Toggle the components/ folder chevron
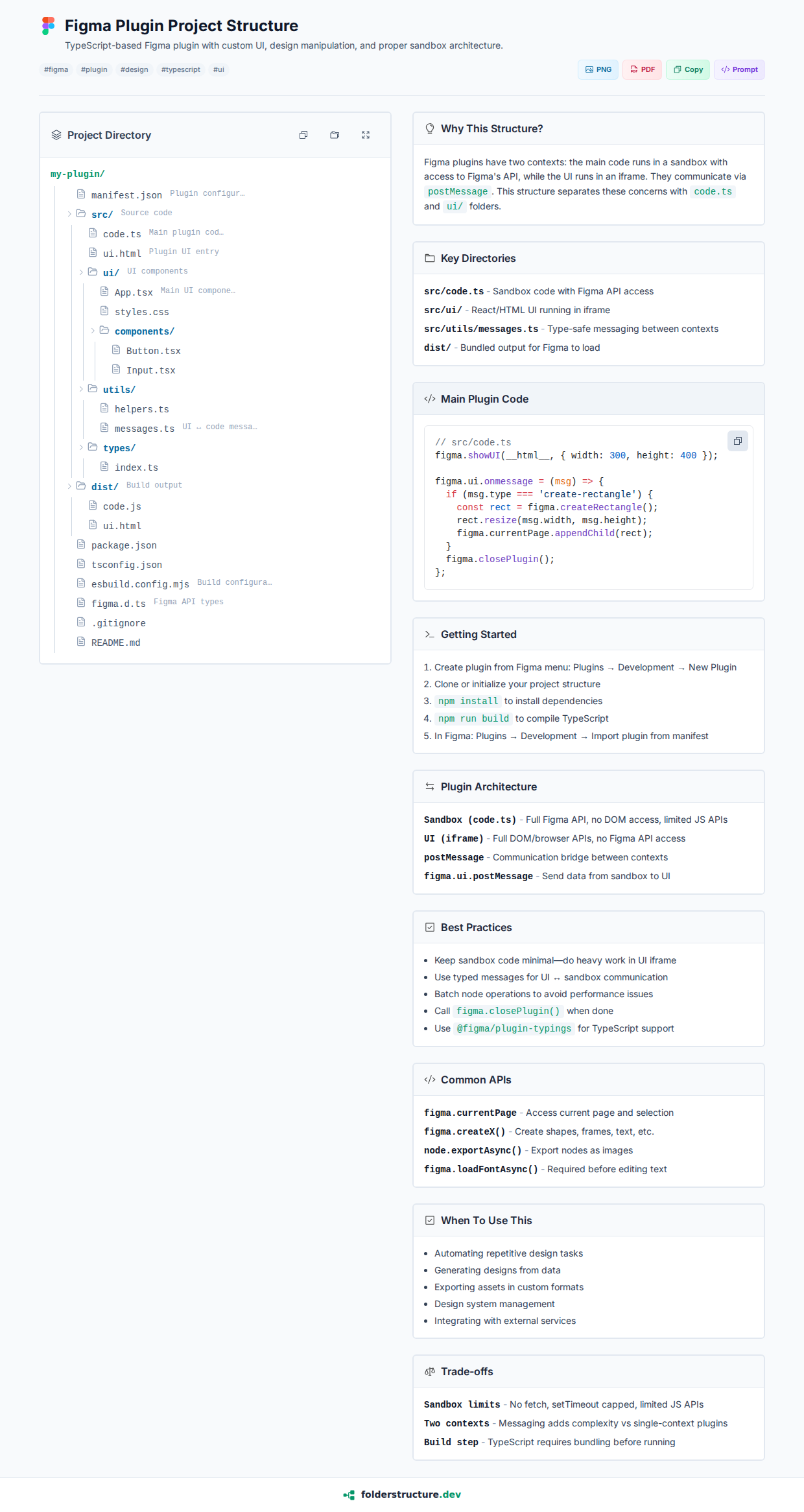Screen dimensions: 804x1512 click(x=93, y=331)
